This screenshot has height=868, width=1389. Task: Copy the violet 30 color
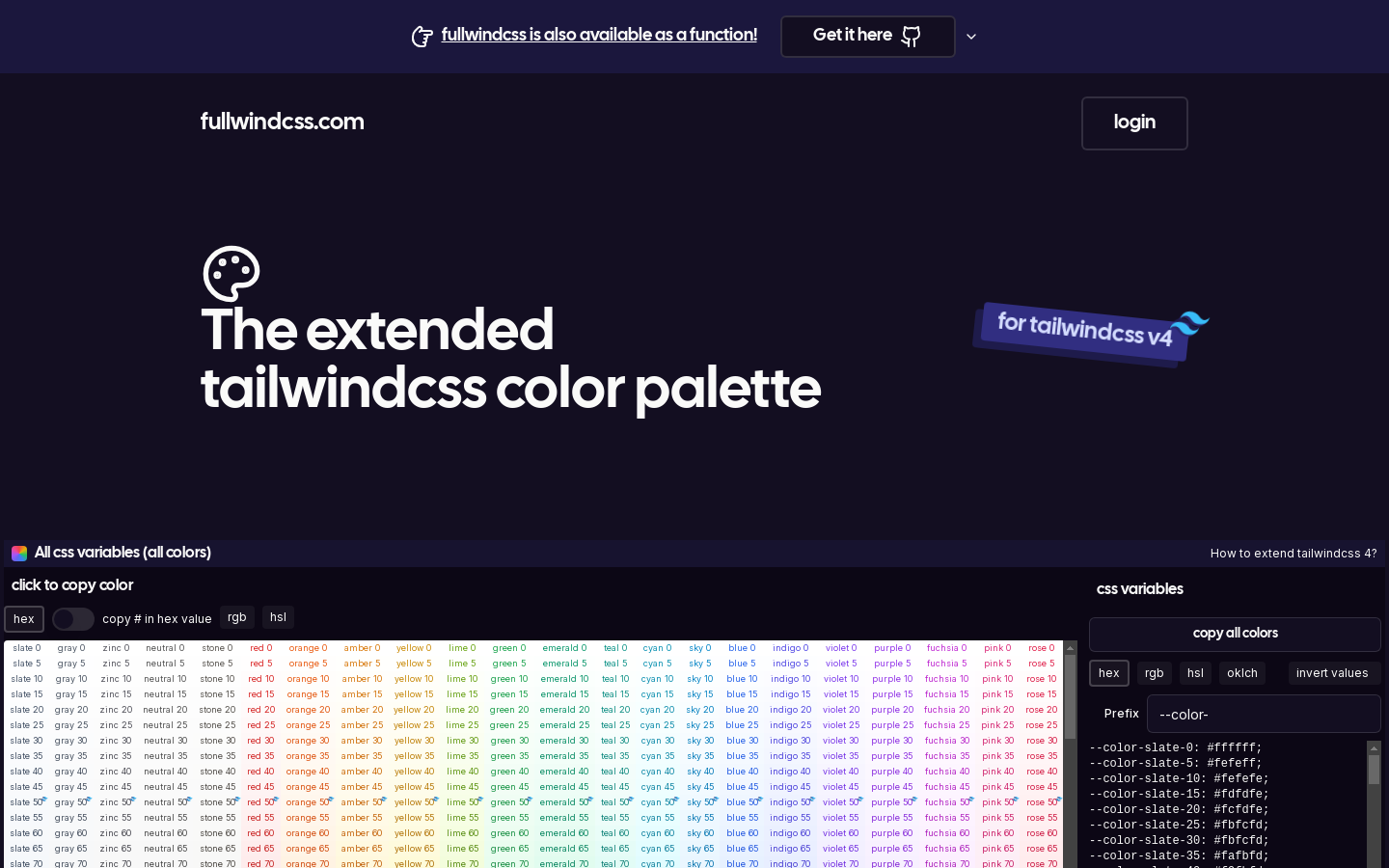tap(841, 741)
